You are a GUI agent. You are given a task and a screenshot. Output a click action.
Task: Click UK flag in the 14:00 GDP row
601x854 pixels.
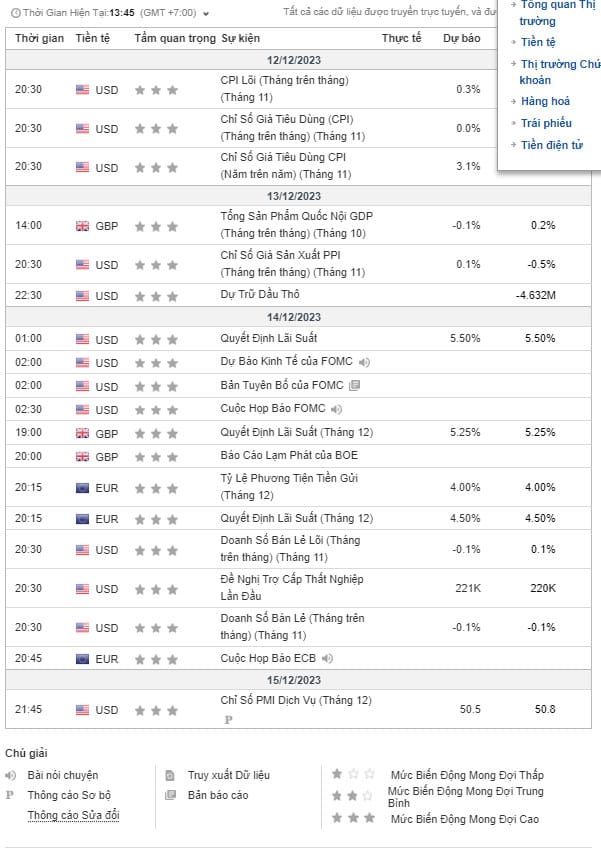pos(82,226)
